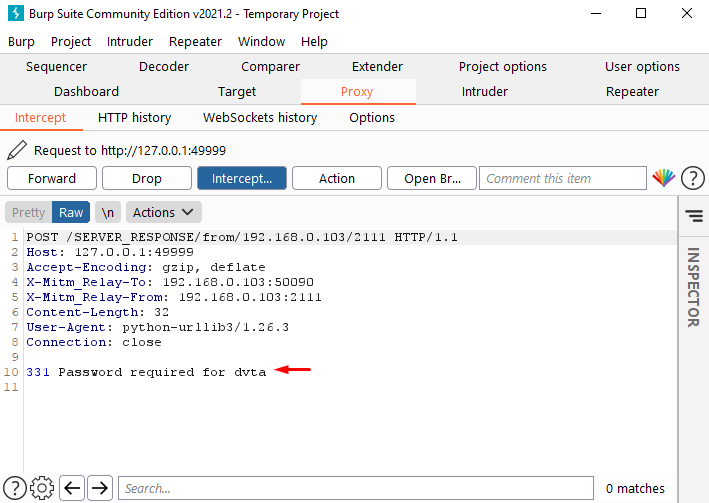Switch to the Intruder tool tab

[x=485, y=91]
